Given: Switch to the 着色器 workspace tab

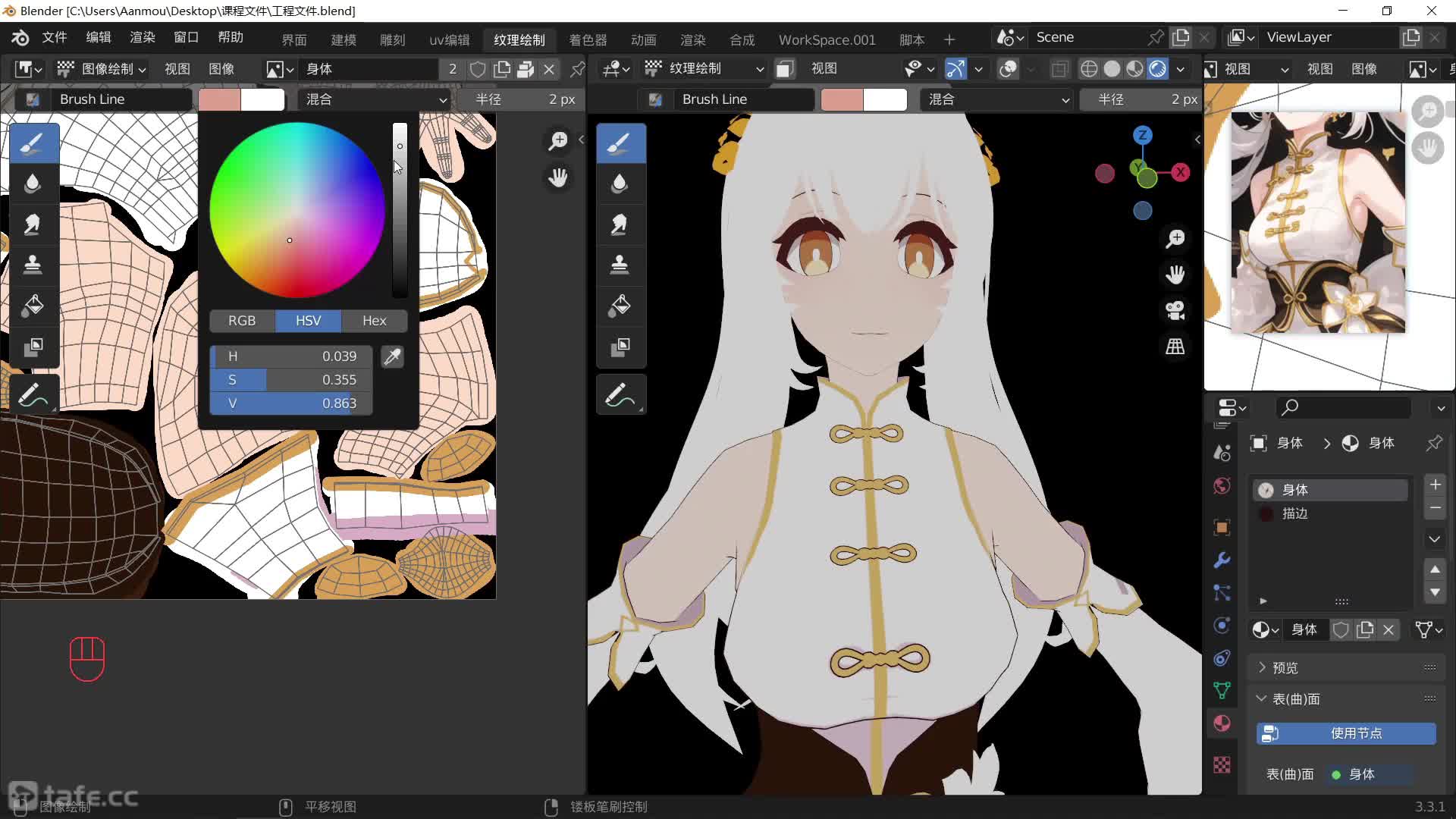Looking at the screenshot, I should (x=588, y=39).
